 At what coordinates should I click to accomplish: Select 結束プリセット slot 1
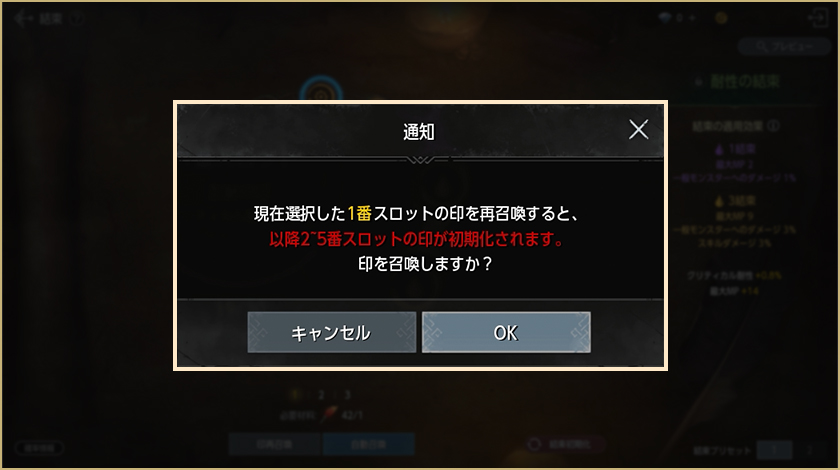pyautogui.click(x=774, y=450)
